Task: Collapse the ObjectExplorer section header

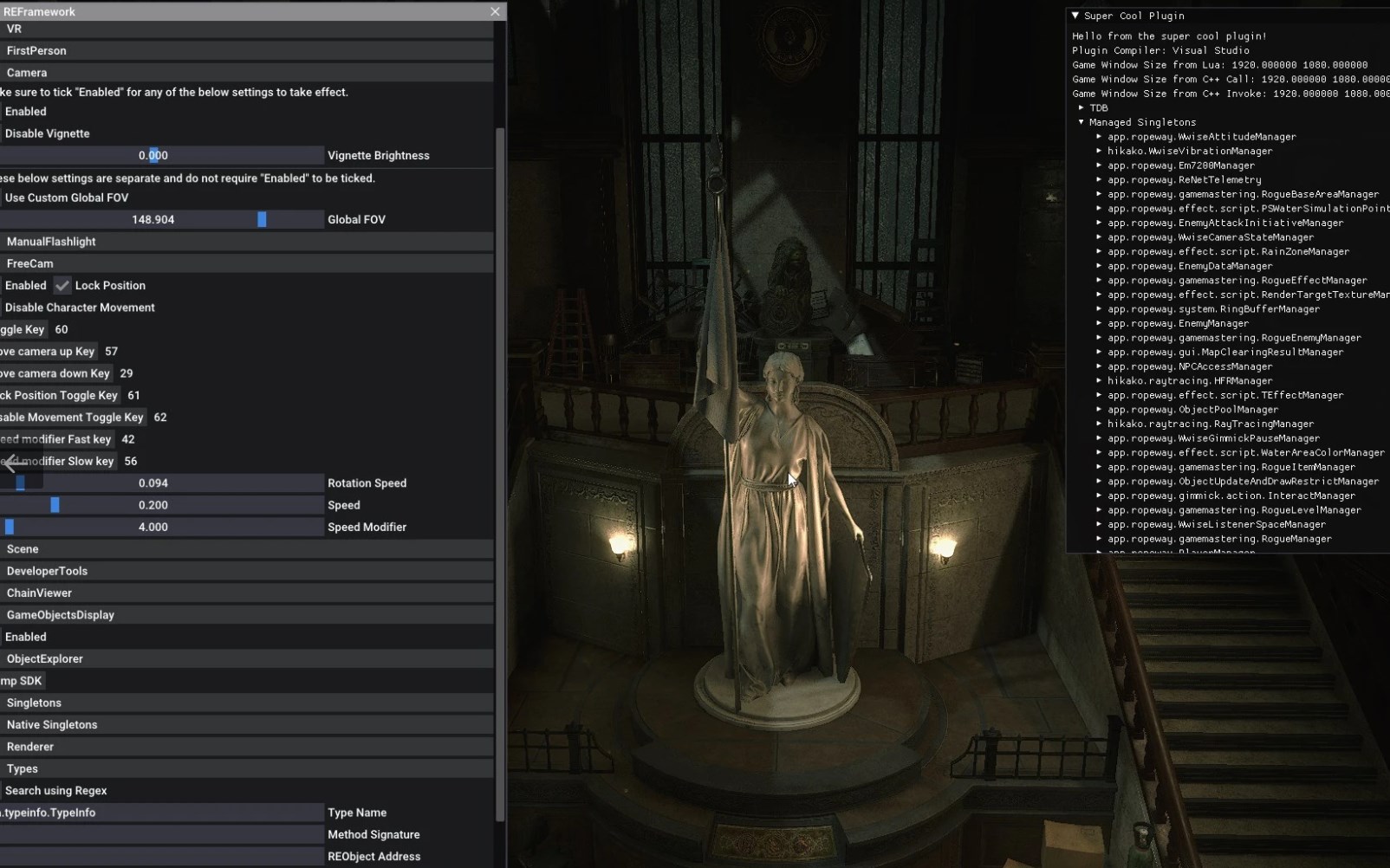Action: click(247, 659)
